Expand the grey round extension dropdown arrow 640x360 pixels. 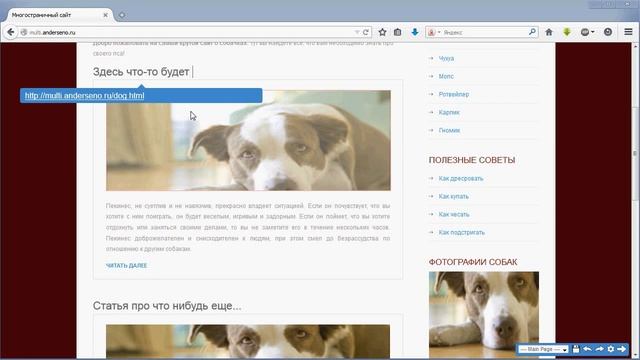pos(593,32)
